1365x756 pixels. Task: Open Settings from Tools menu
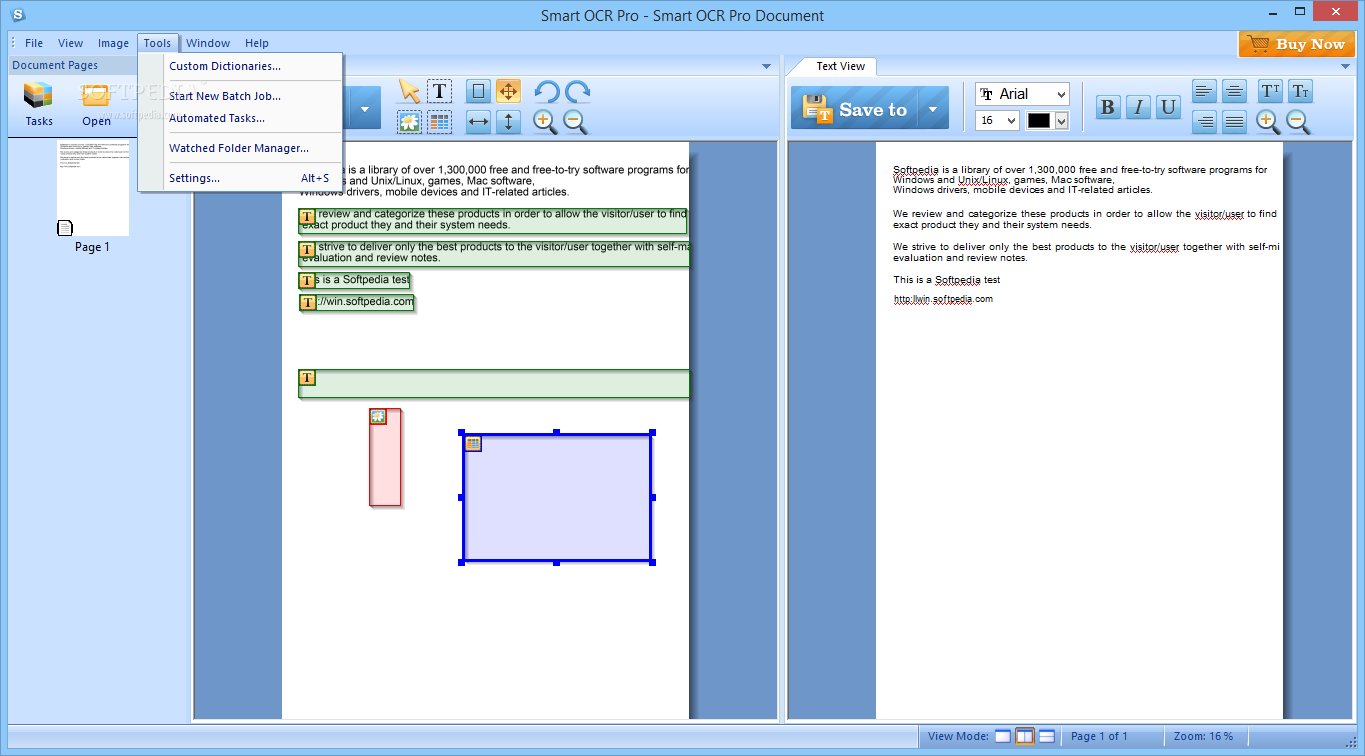[x=240, y=178]
